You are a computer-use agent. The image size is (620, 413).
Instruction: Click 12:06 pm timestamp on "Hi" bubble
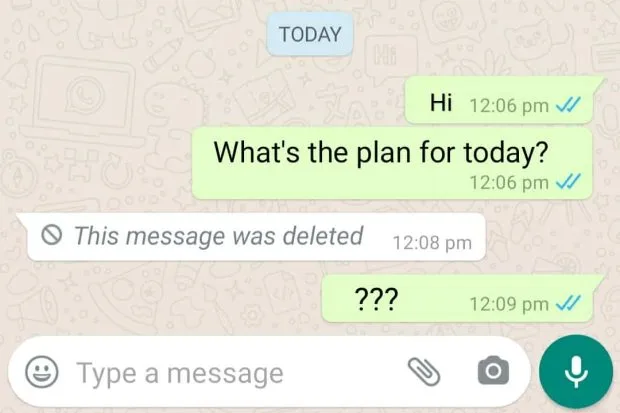(509, 106)
